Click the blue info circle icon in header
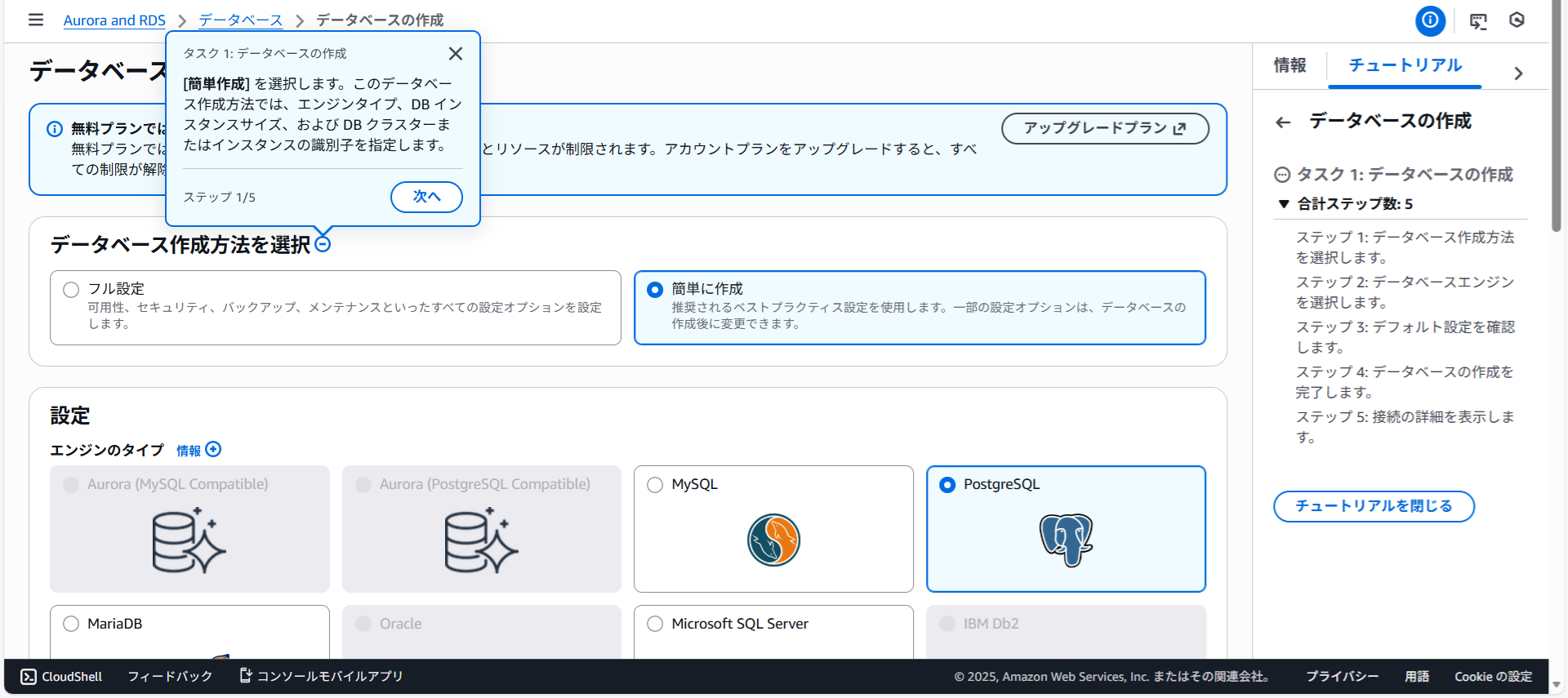Screen dimensions: 1568x698 1430,20
